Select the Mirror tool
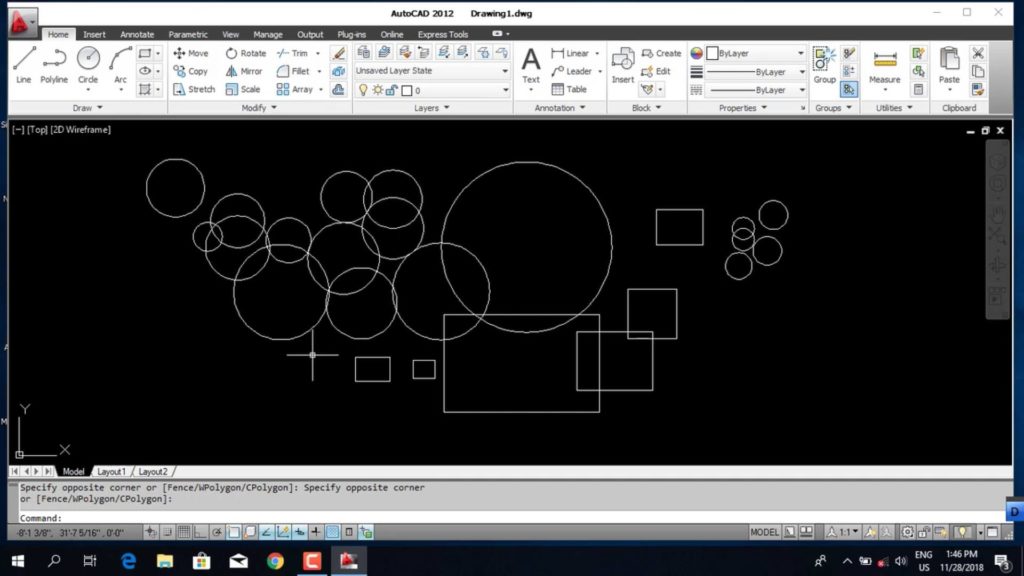 (x=244, y=71)
